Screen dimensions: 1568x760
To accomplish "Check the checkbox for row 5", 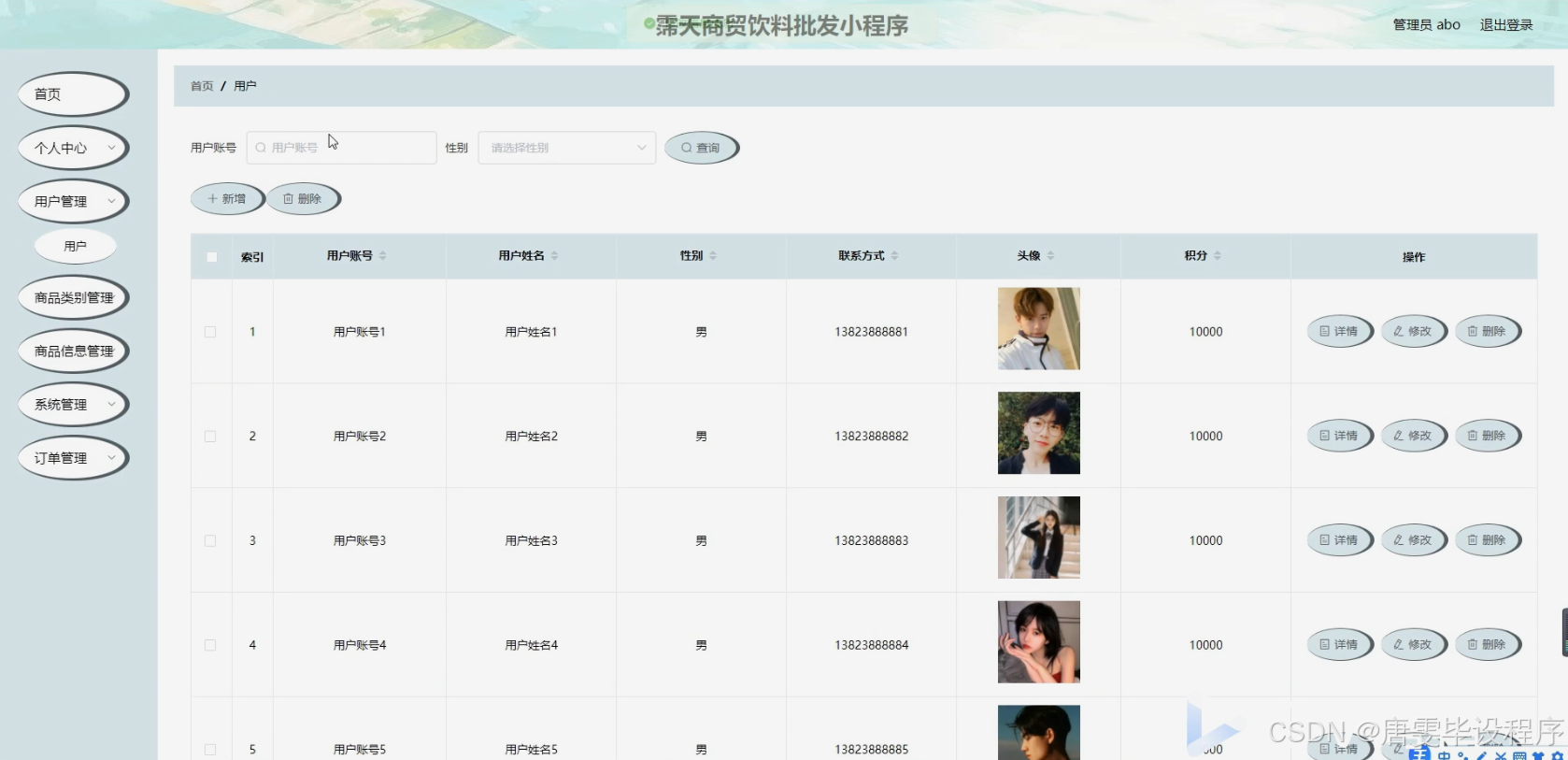I will click(x=210, y=750).
